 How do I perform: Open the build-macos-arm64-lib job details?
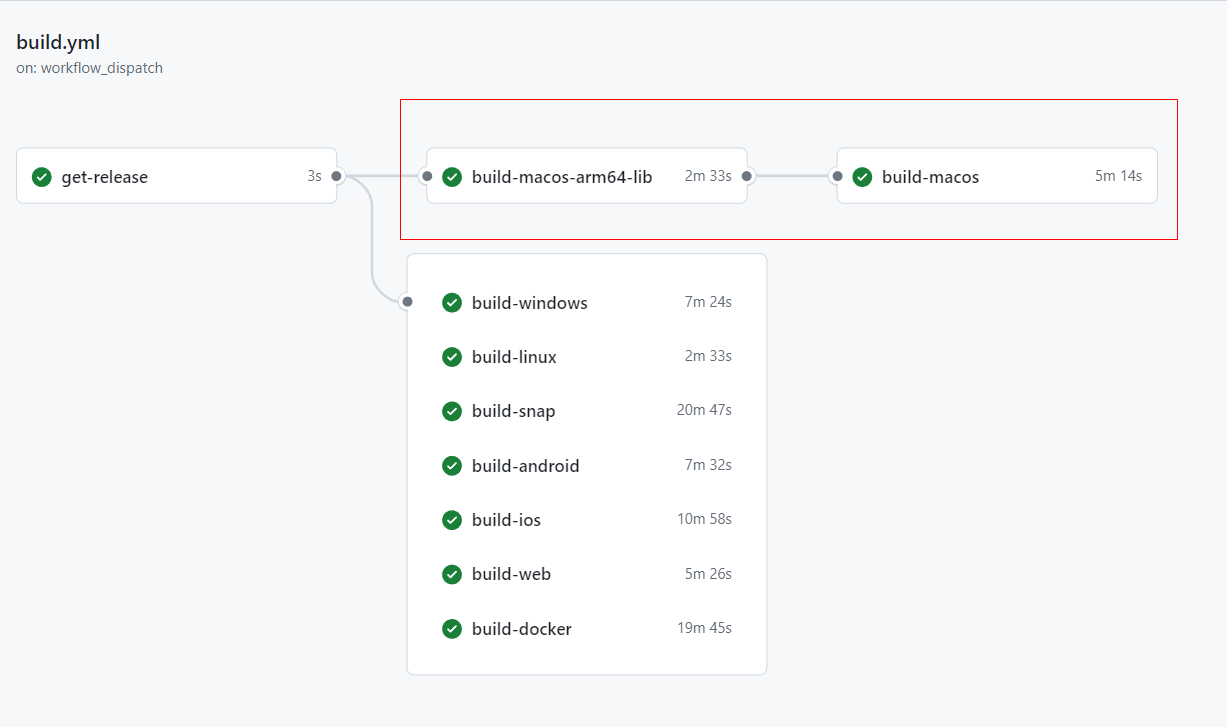pyautogui.click(x=562, y=177)
